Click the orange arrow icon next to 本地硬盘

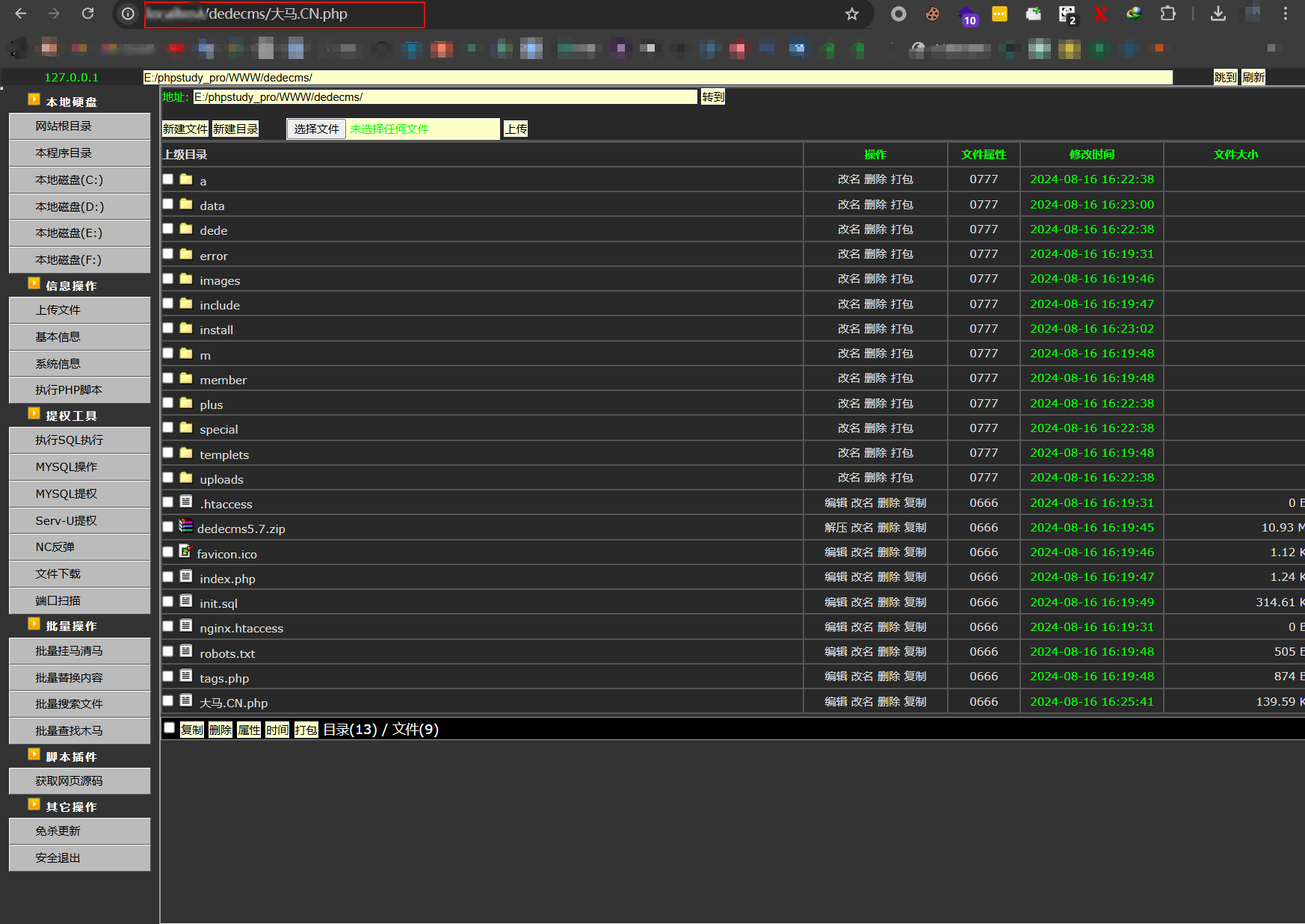34,99
